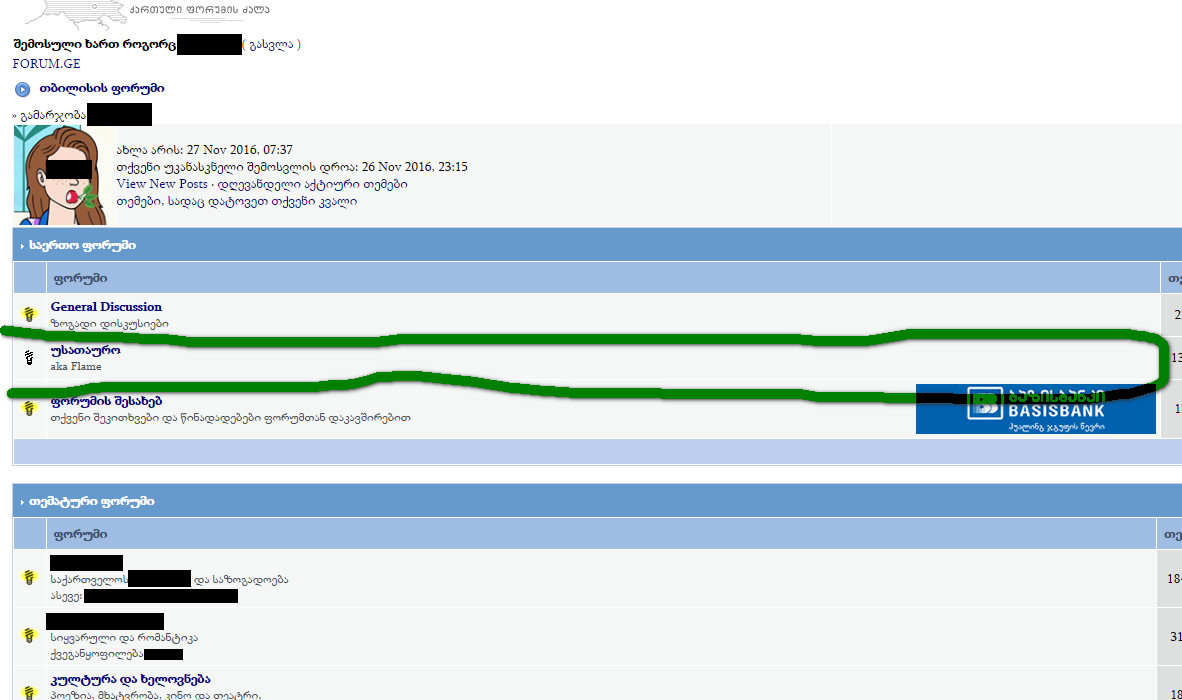Open the ფორუმის შესახებ forum
Image resolution: width=1182 pixels, height=700 pixels.
pos(106,401)
